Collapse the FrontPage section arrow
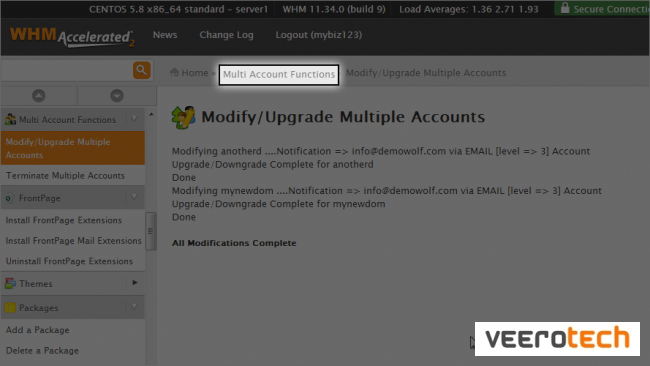650x366 pixels. (x=134, y=197)
